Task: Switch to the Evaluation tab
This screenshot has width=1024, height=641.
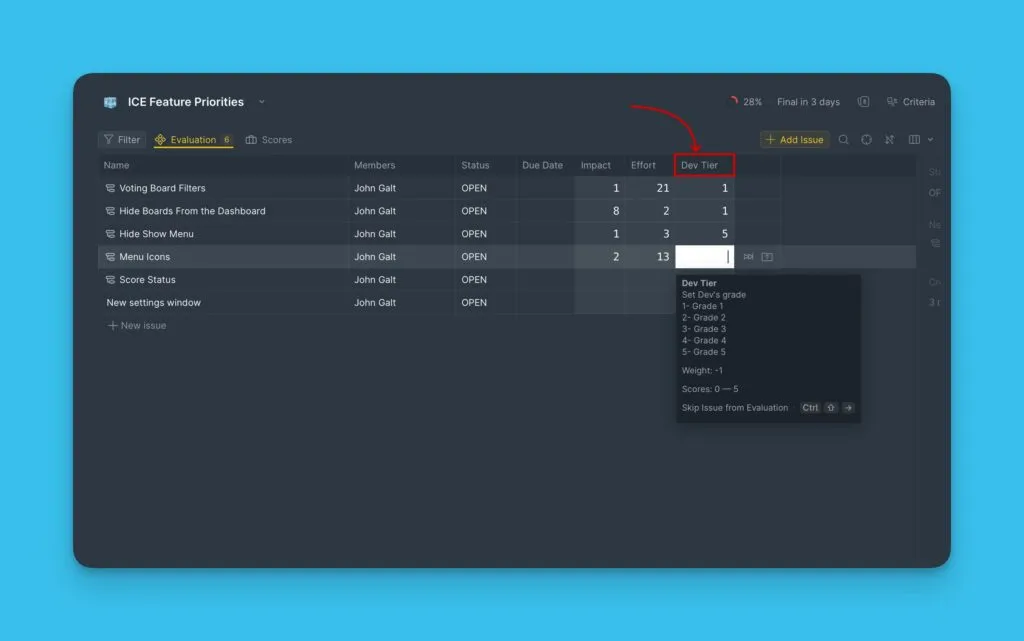Action: click(193, 140)
